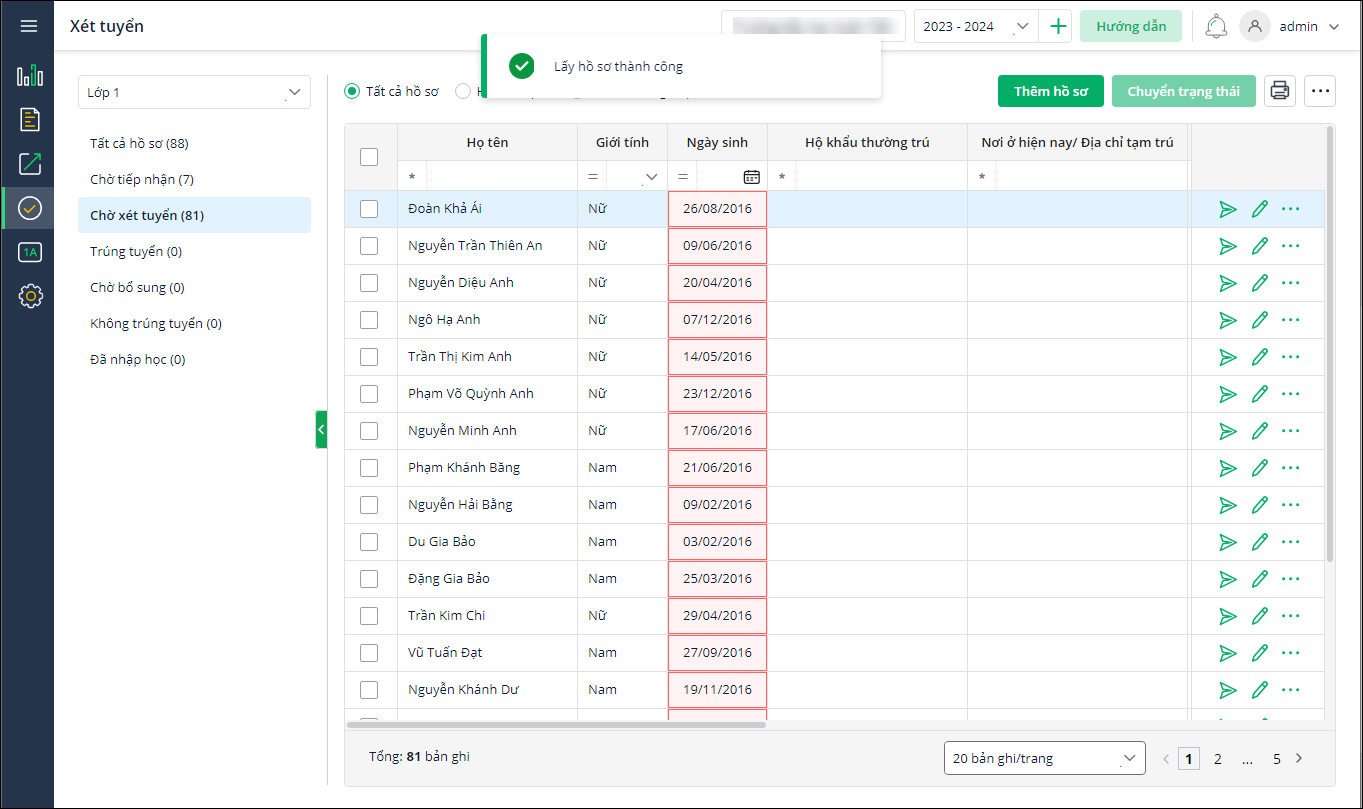The width and height of the screenshot is (1363, 809).
Task: Check the box for Đoàn Khả Ái
Action: tap(369, 209)
